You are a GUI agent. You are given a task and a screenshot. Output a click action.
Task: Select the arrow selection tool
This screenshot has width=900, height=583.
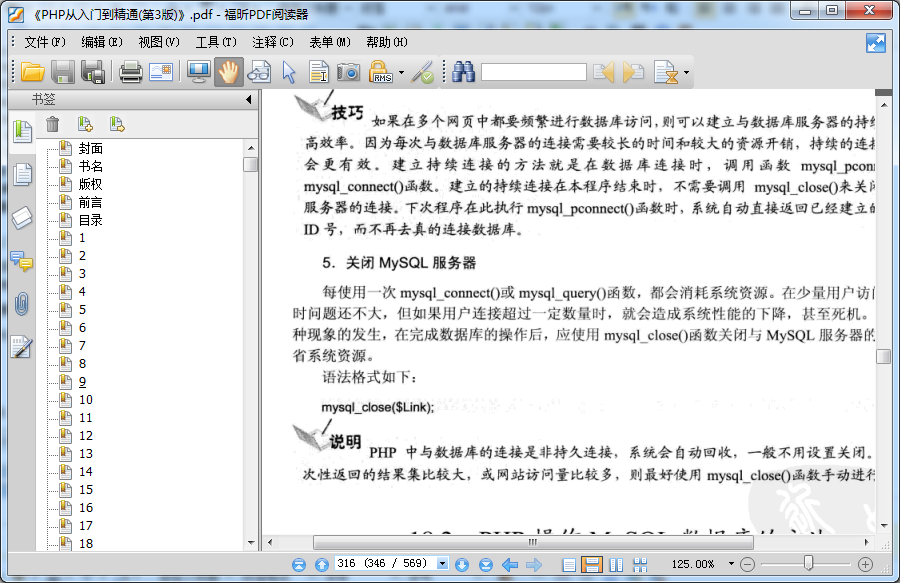click(x=289, y=72)
